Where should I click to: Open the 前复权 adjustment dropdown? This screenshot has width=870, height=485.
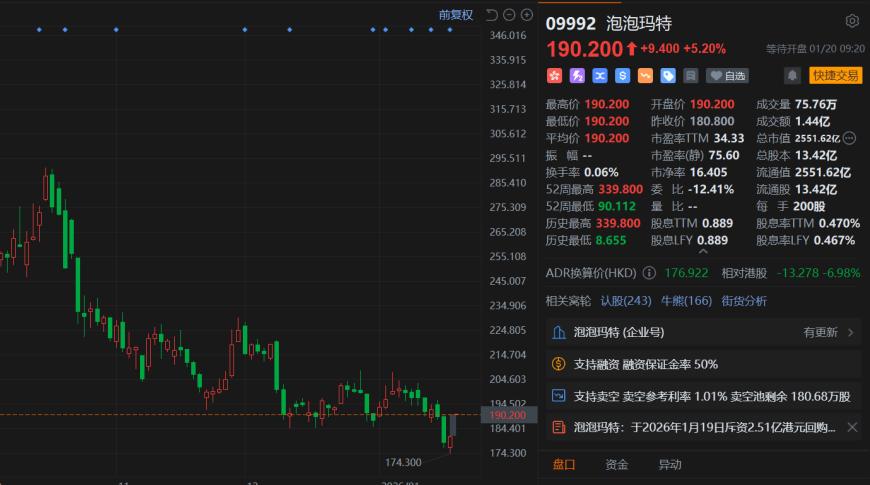point(456,15)
